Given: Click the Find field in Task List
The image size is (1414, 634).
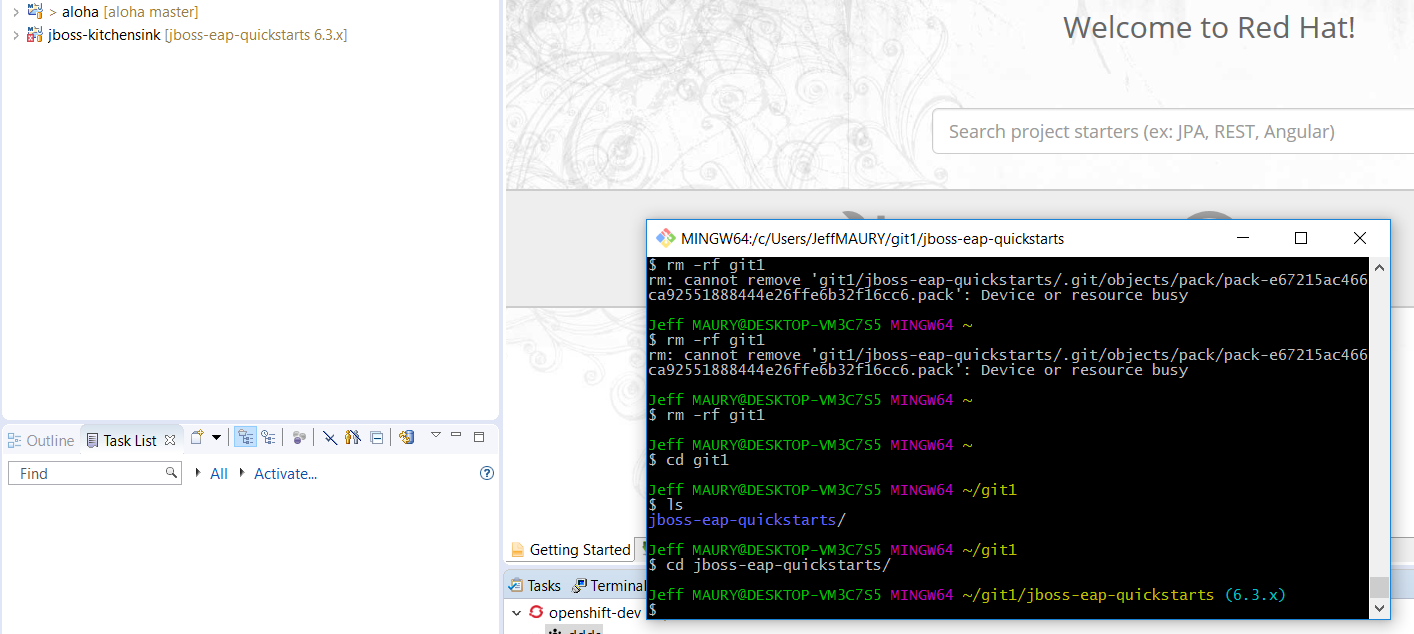Looking at the screenshot, I should 95,473.
